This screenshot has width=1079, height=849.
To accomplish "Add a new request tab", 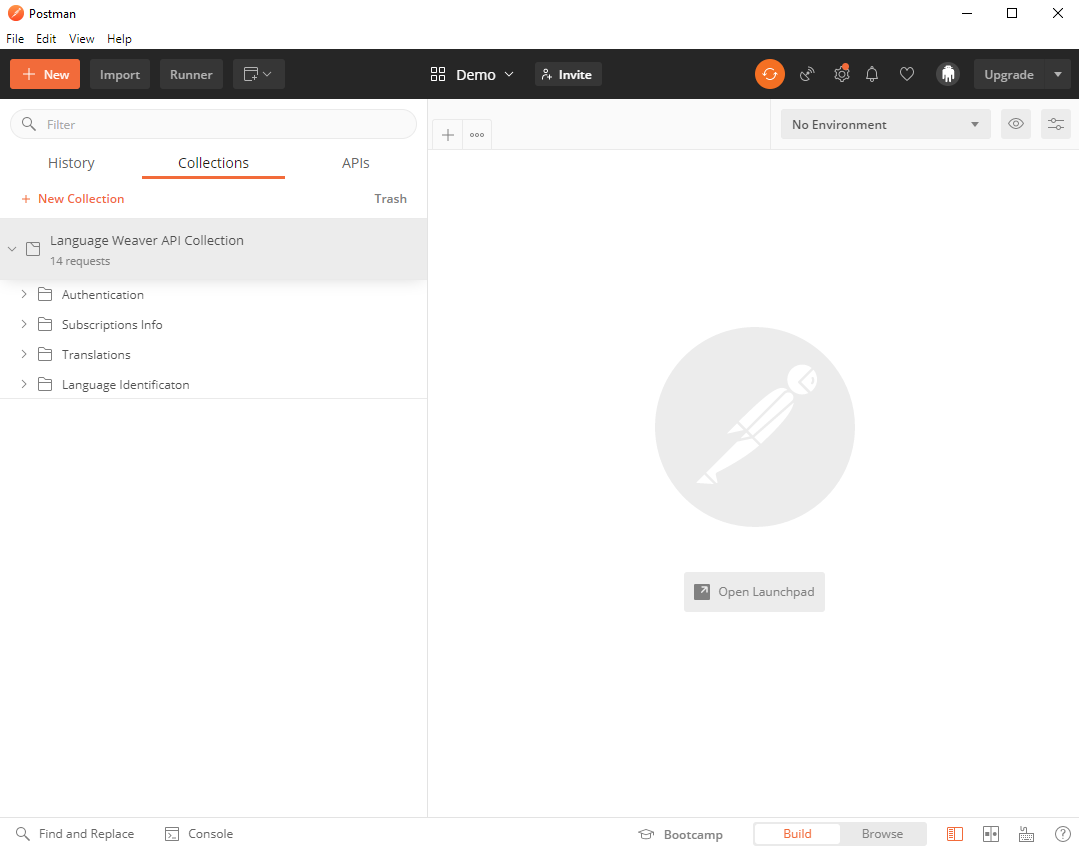I will 448,135.
